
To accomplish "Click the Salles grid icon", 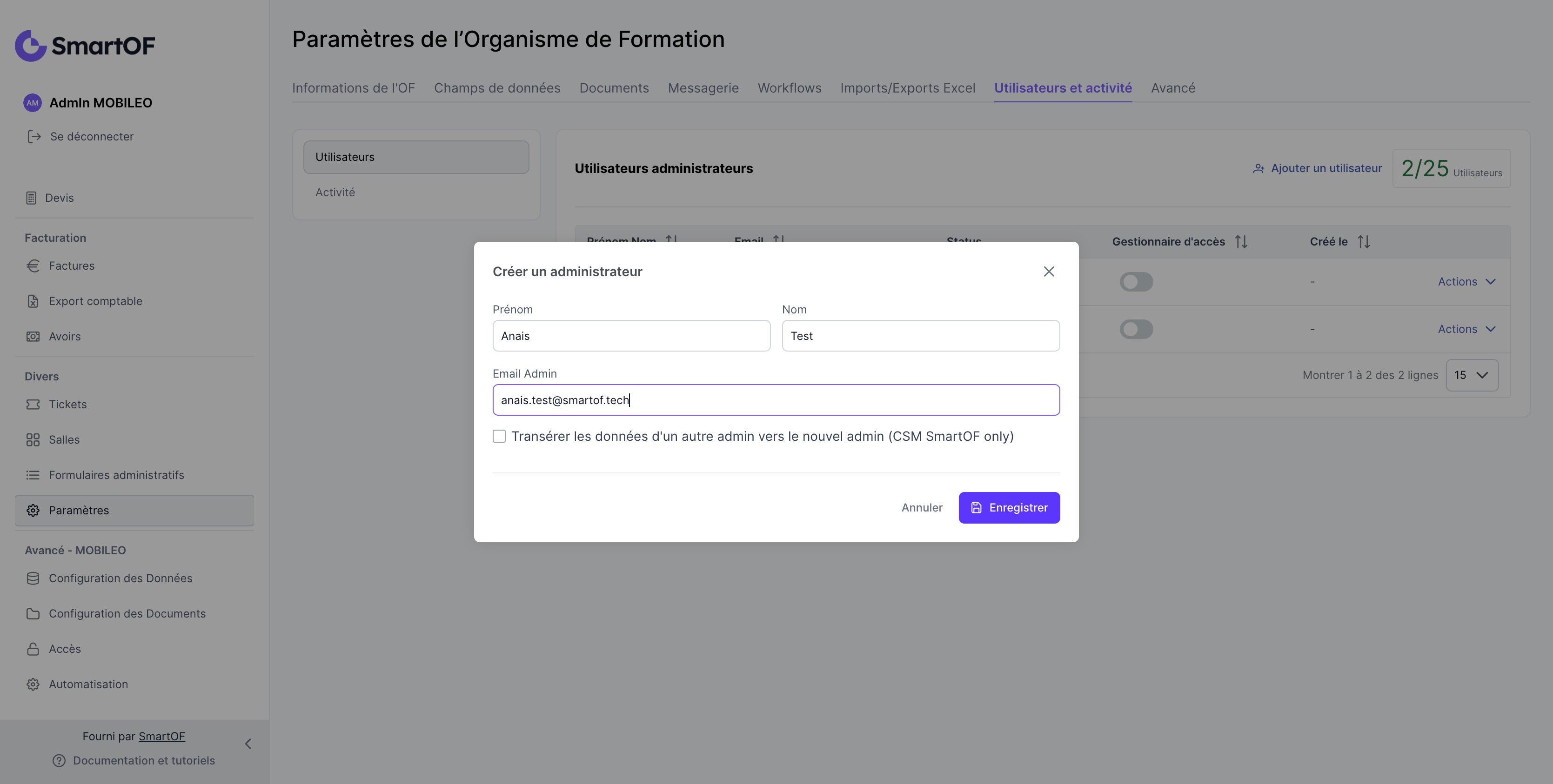I will (x=33, y=440).
